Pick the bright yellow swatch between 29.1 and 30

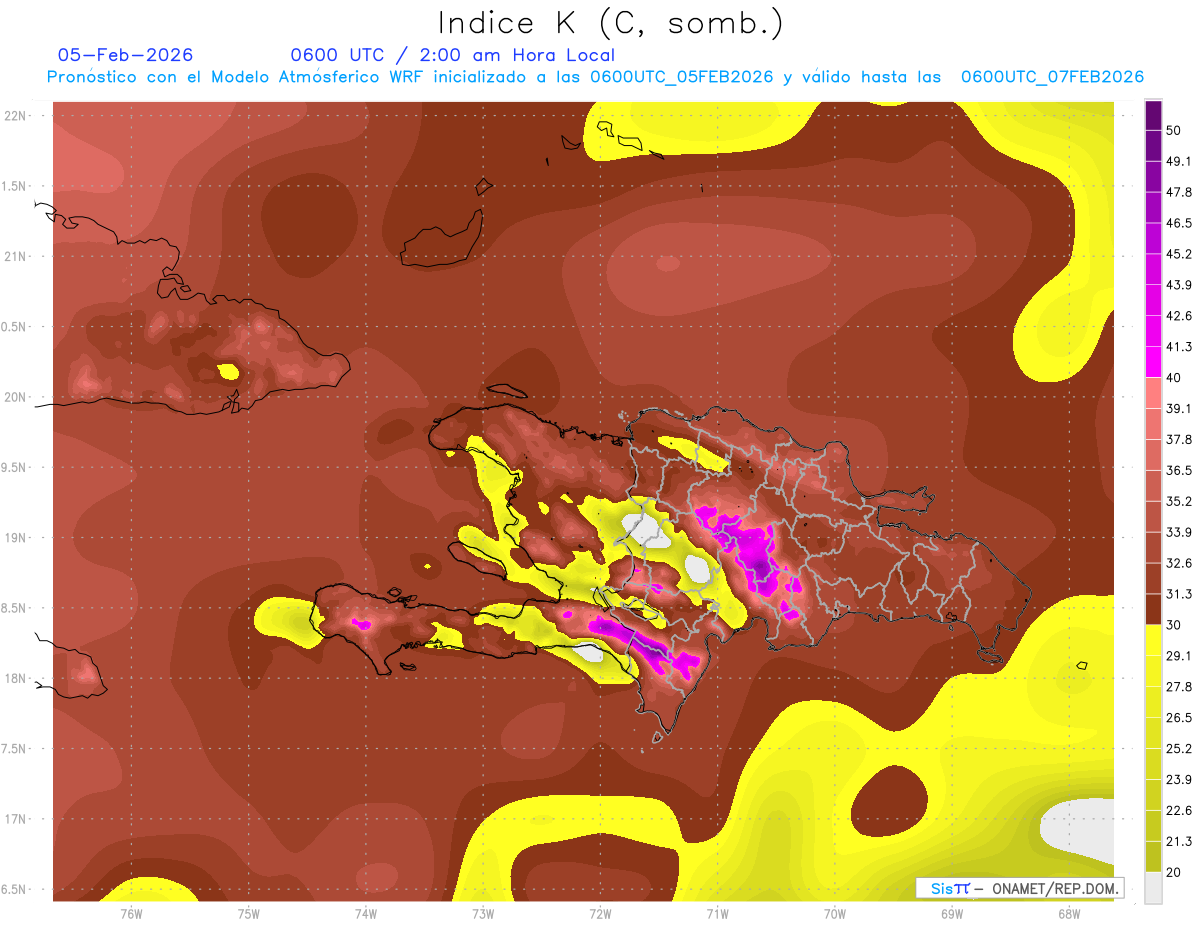pyautogui.click(x=1153, y=640)
